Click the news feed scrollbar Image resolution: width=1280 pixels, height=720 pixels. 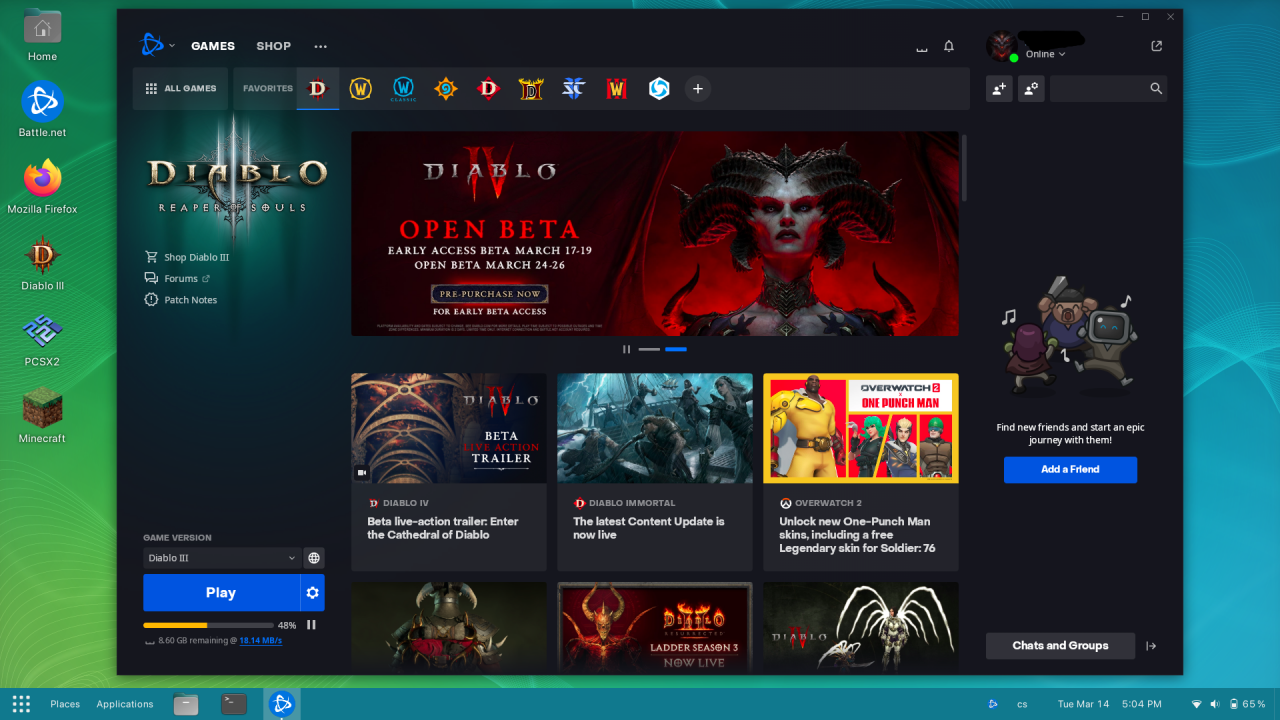click(964, 168)
